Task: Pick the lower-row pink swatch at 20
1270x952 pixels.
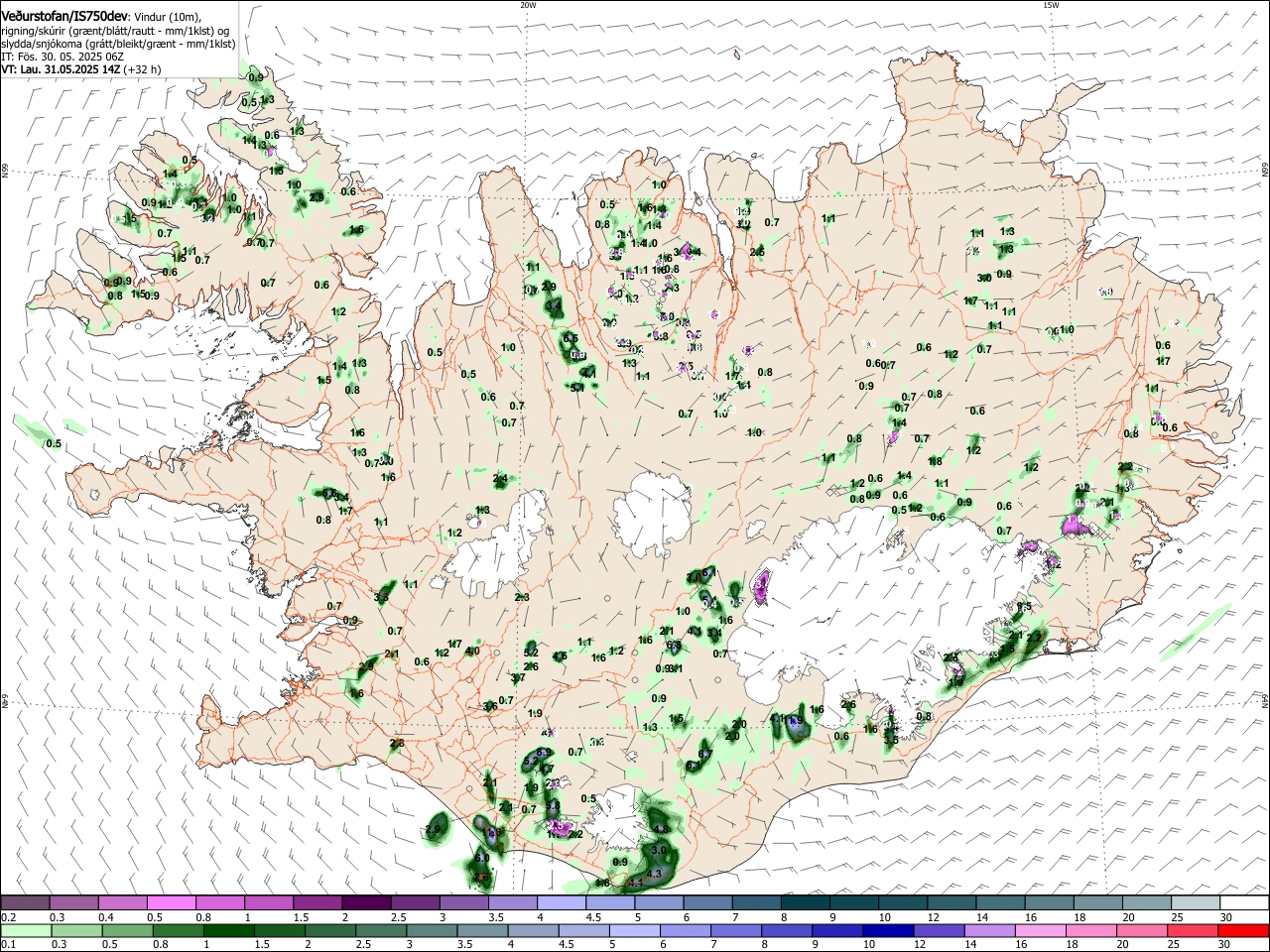Action: tap(1143, 930)
